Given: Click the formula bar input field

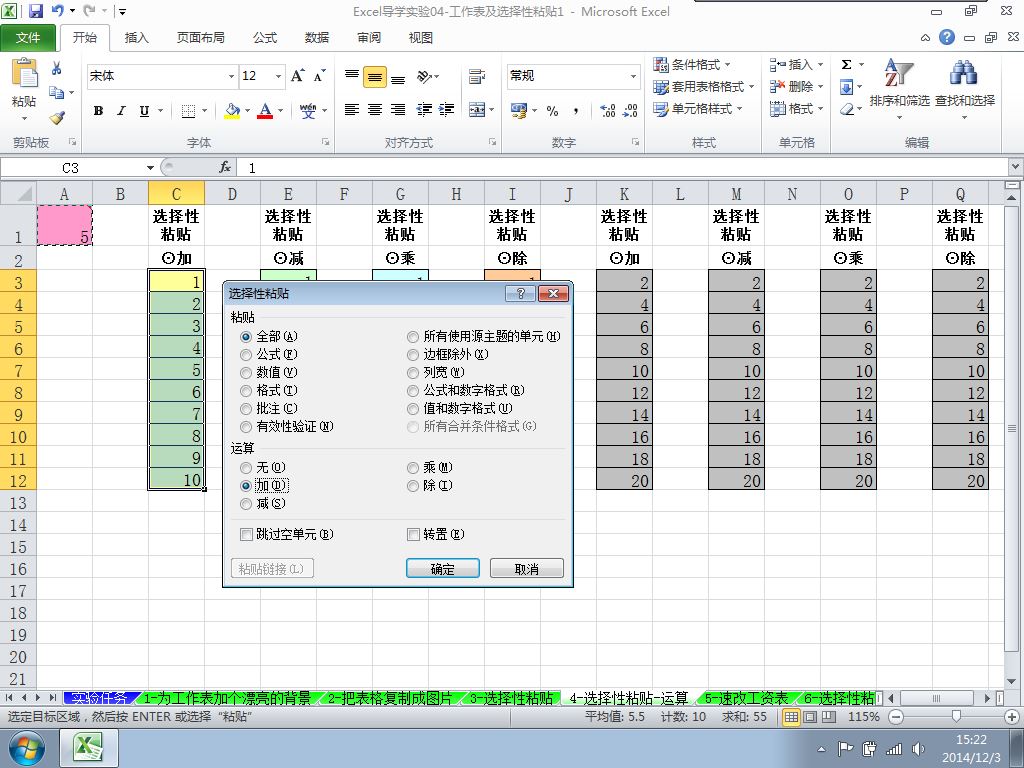Looking at the screenshot, I should 622,168.
